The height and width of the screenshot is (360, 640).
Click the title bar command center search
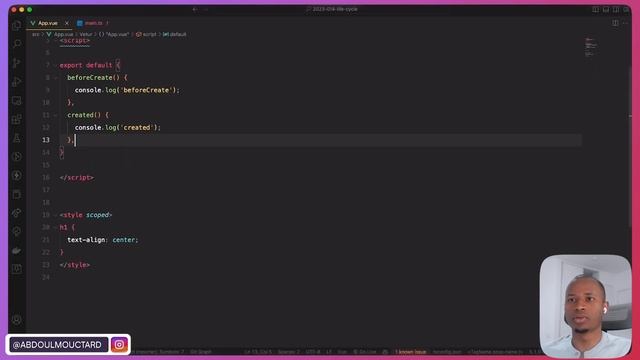click(x=331, y=9)
